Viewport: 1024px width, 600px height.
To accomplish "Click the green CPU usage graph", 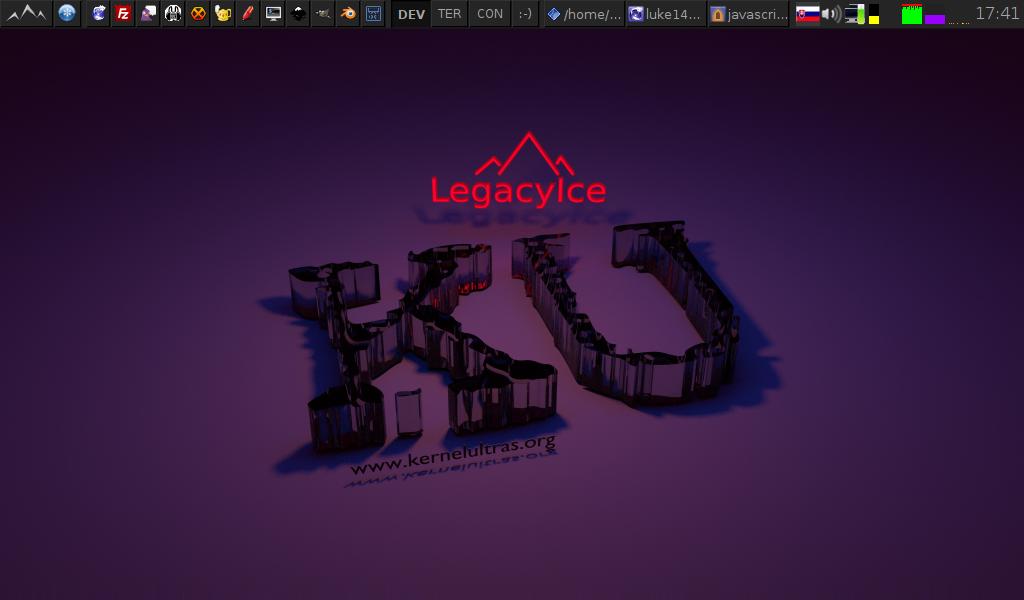I will (x=912, y=14).
